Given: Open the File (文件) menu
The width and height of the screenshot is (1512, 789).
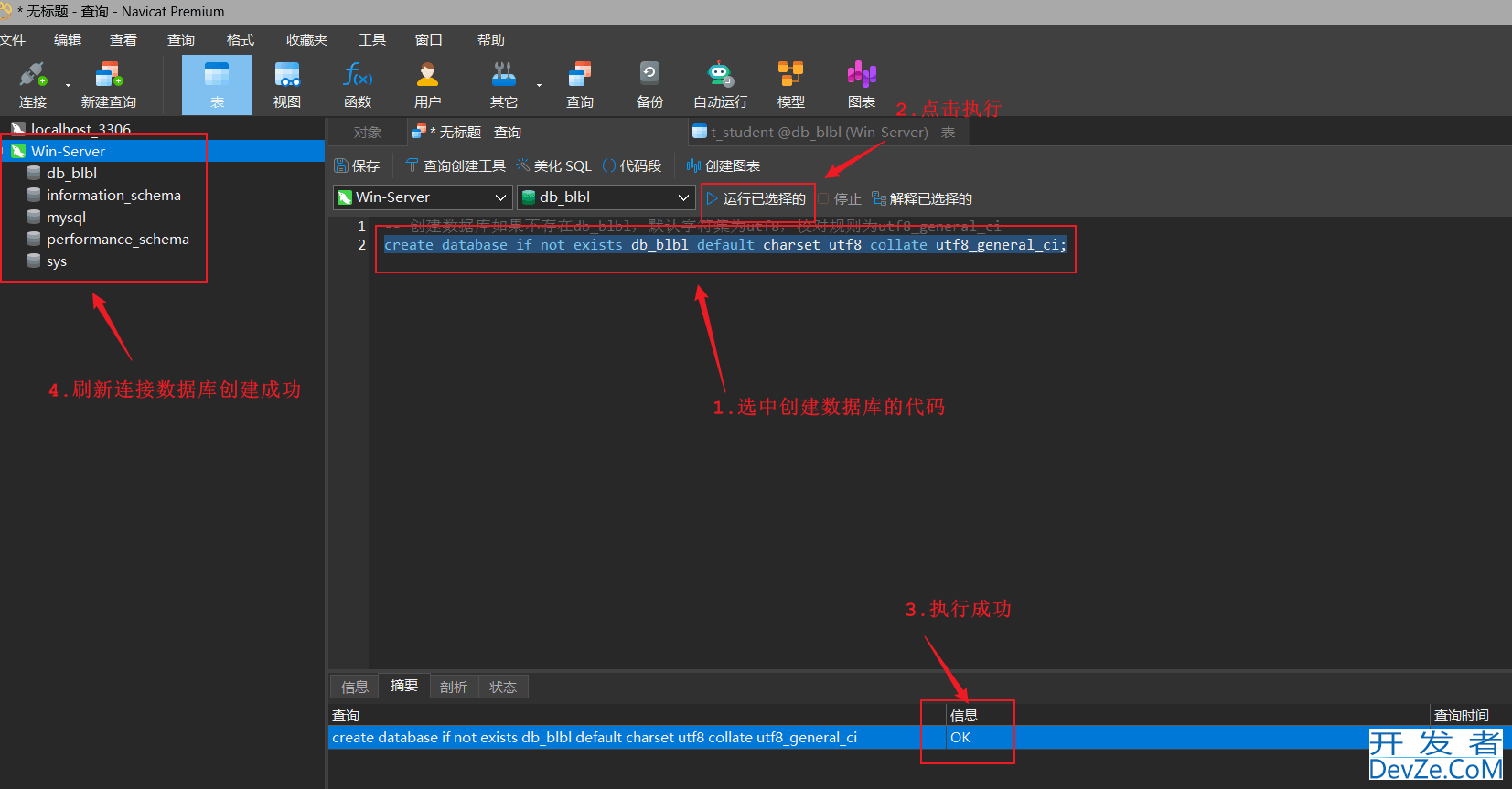Looking at the screenshot, I should (x=13, y=39).
